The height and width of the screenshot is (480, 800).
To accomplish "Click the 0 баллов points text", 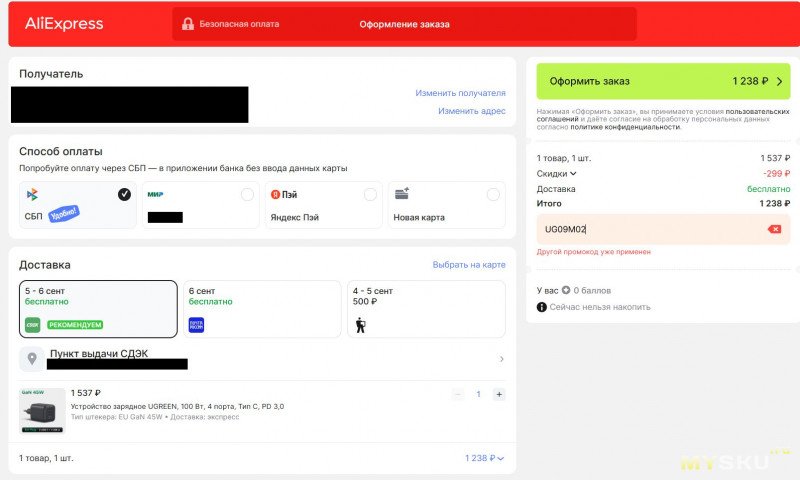I will pos(592,290).
